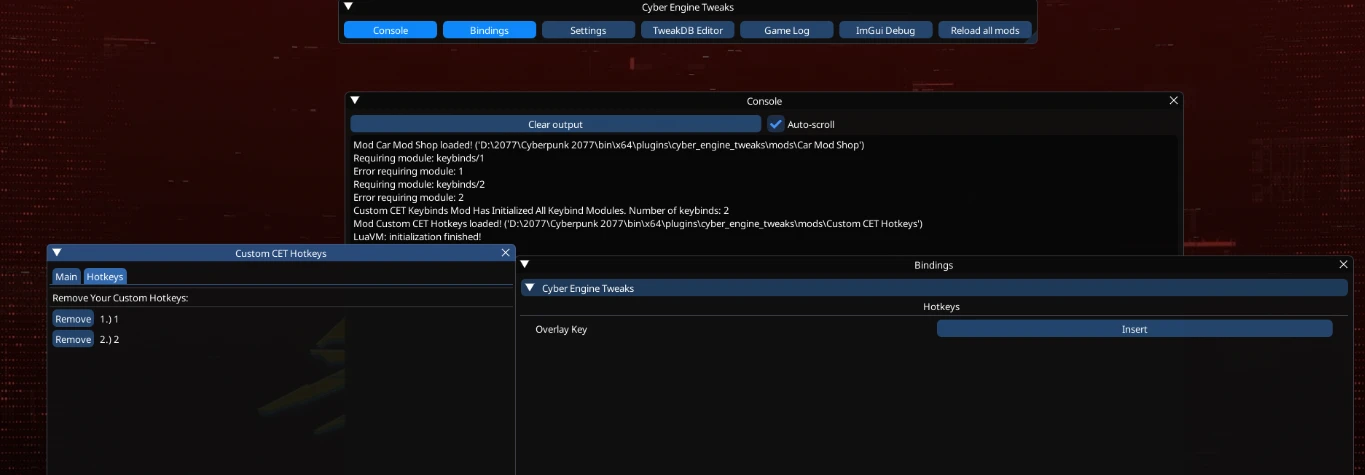Collapse the Custom CET Hotkeys window

point(57,253)
